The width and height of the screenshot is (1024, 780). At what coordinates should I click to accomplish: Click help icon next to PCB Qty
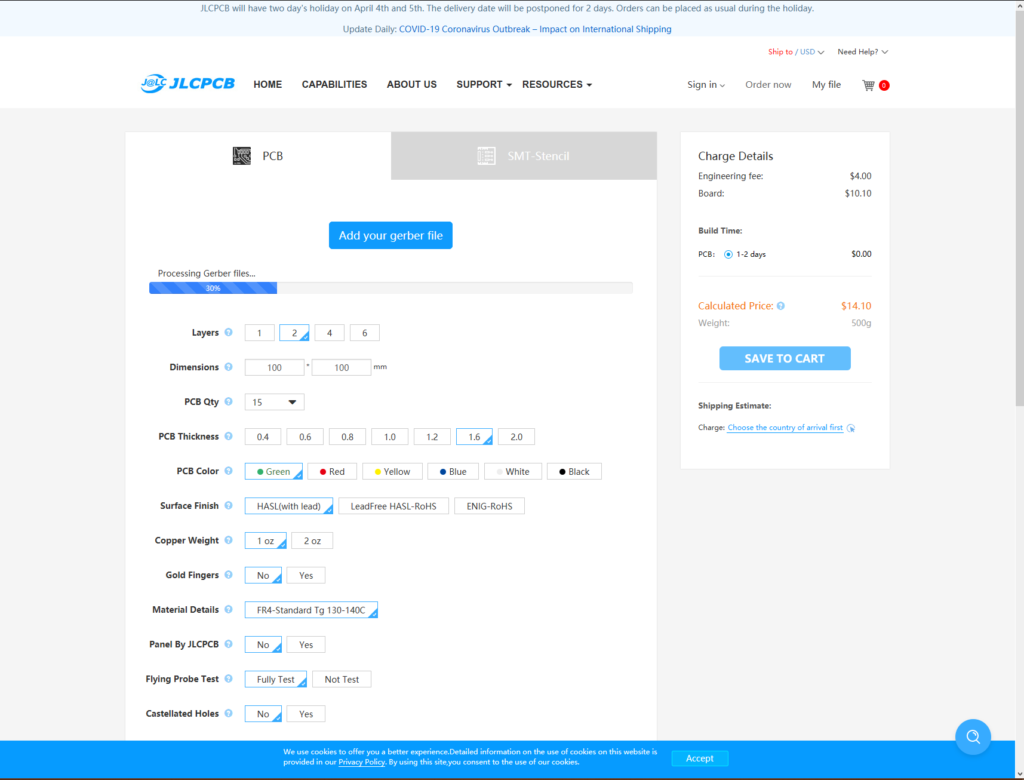tap(229, 401)
